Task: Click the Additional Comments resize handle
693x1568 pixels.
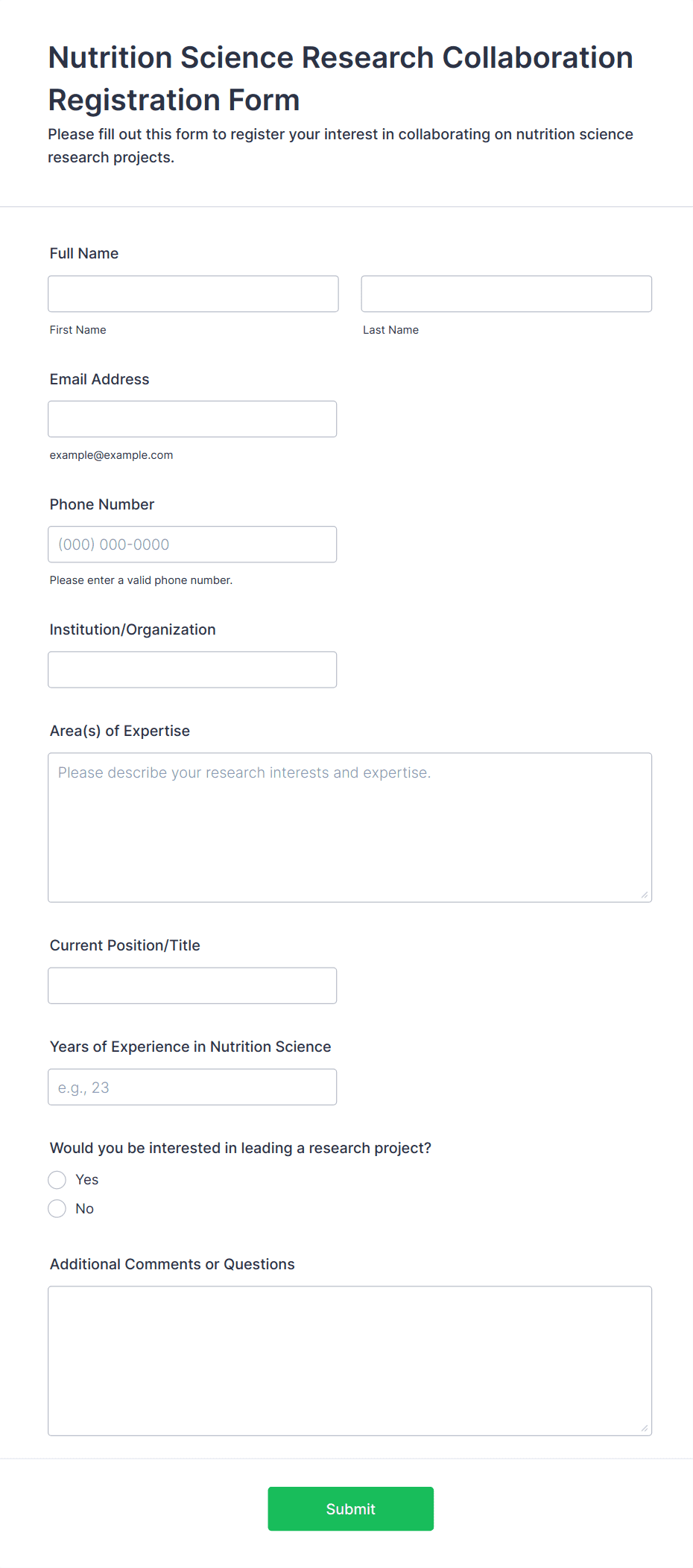Action: point(645,1428)
